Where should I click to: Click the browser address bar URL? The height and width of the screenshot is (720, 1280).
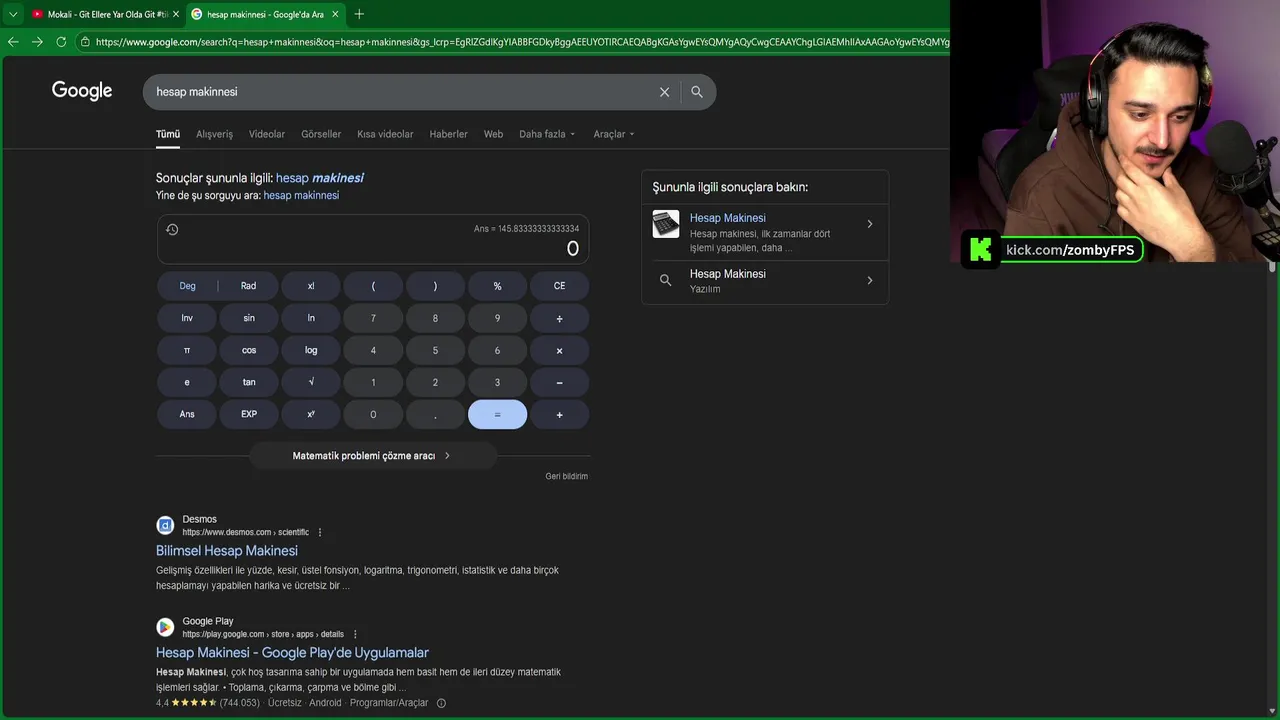[x=520, y=42]
